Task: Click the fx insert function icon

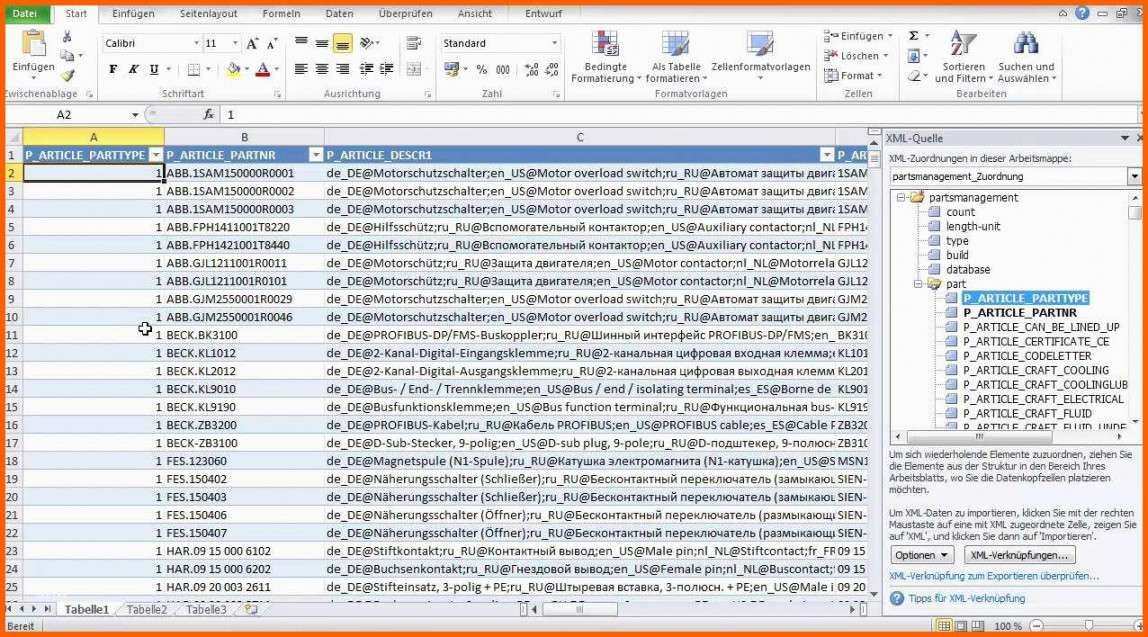Action: tap(209, 114)
